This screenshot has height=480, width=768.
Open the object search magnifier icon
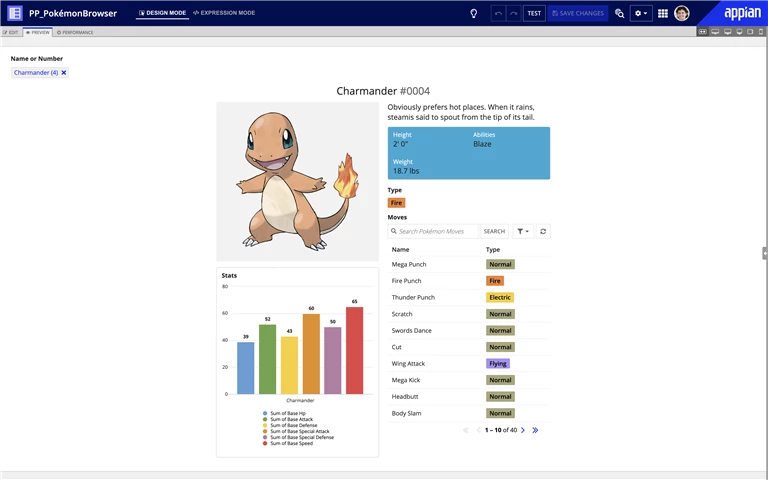pos(620,14)
